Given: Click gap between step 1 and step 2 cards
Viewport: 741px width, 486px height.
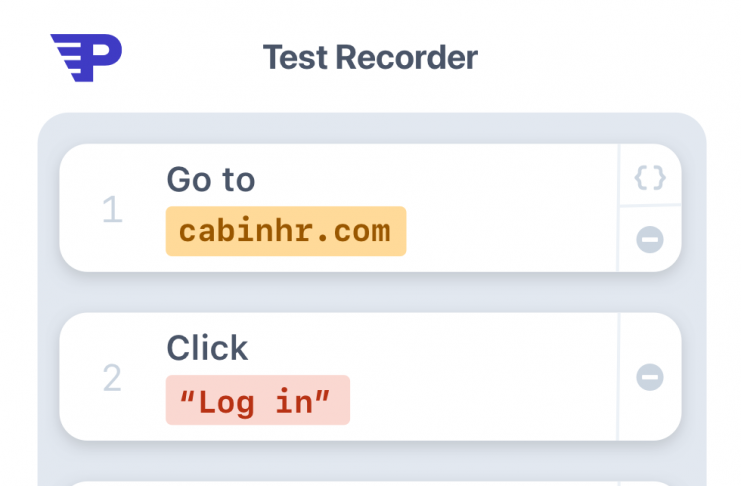Looking at the screenshot, I should [x=370, y=292].
